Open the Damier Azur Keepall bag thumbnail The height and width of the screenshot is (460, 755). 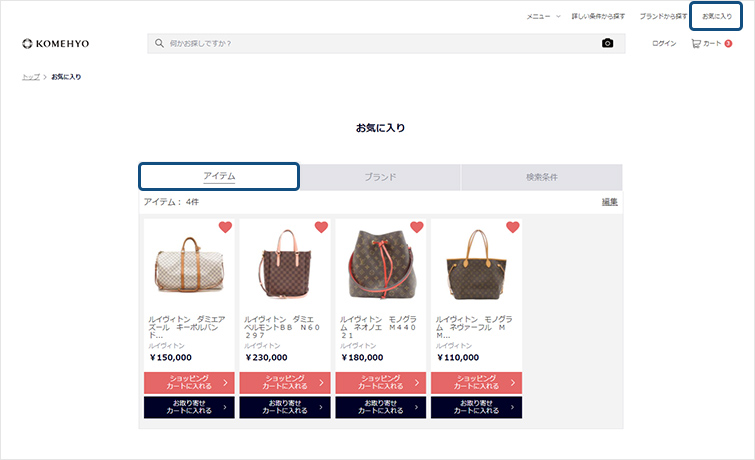189,264
